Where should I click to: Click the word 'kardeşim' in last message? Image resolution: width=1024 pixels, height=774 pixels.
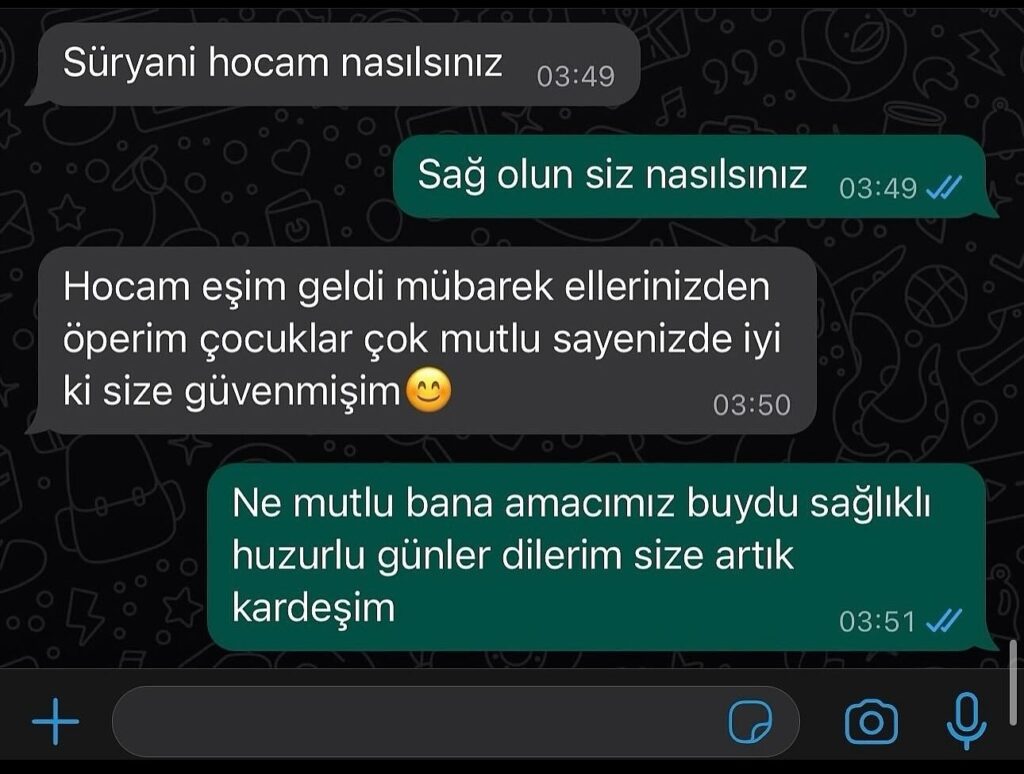(x=313, y=608)
